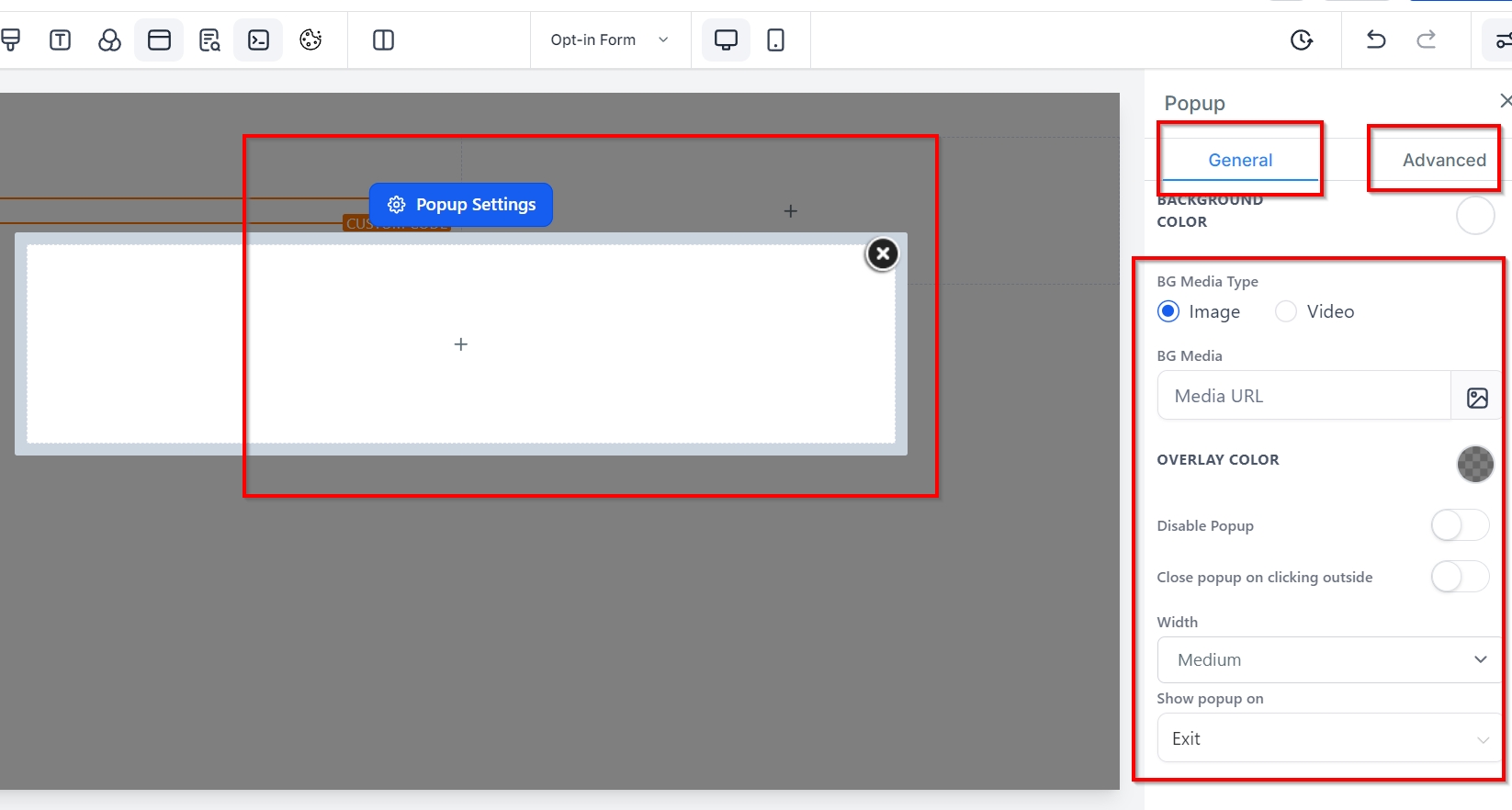Open the color theme circles icon
The image size is (1512, 810).
coord(109,40)
